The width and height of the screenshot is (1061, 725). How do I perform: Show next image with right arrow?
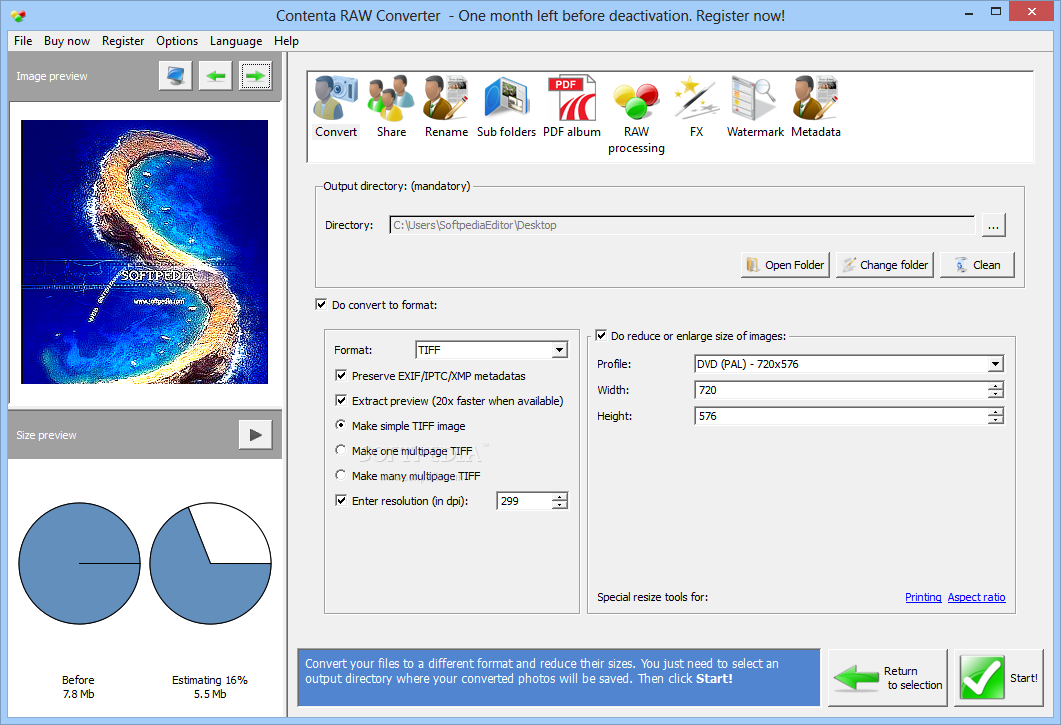(255, 75)
